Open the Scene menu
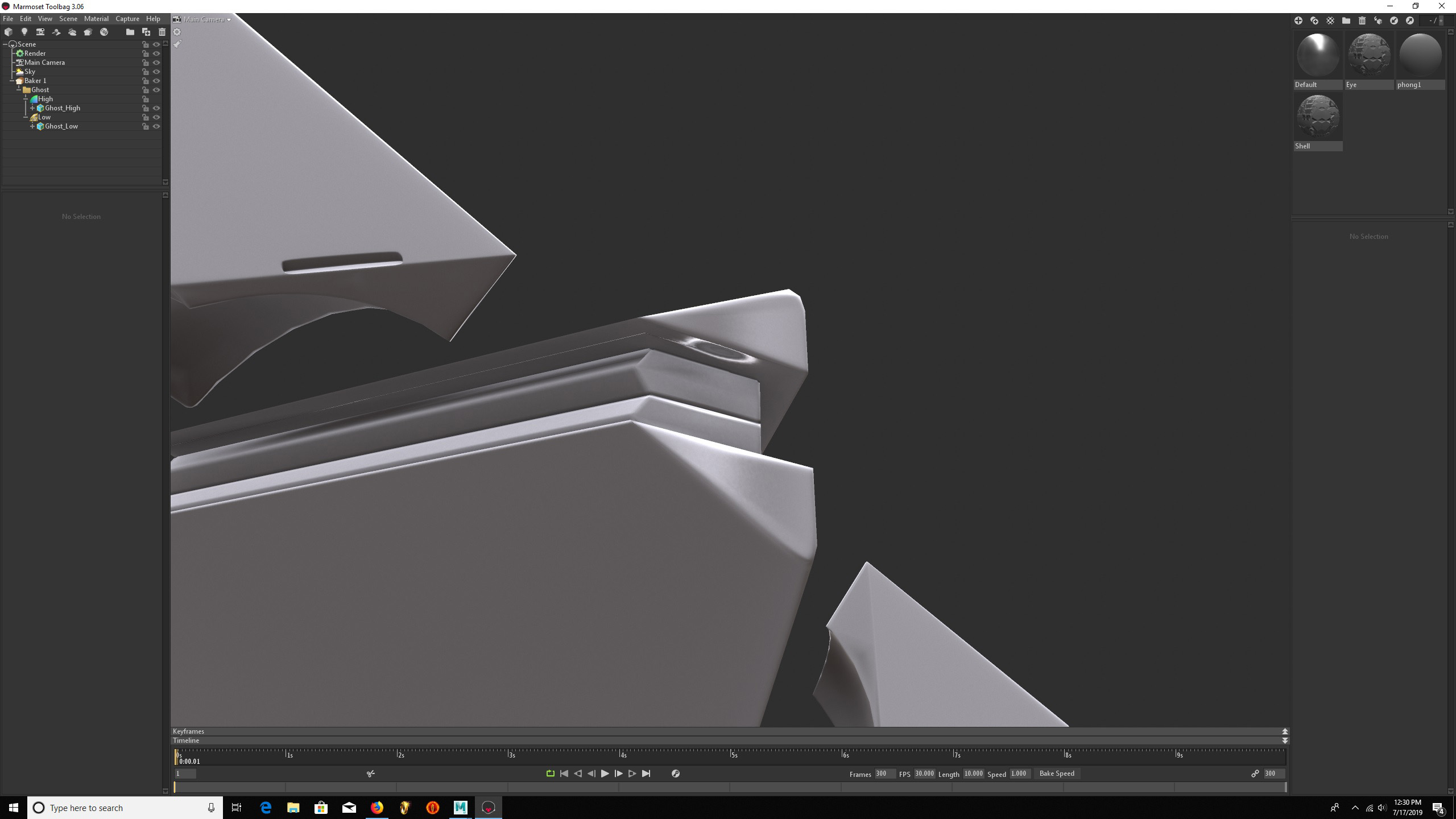Viewport: 1456px width, 819px height. click(68, 18)
